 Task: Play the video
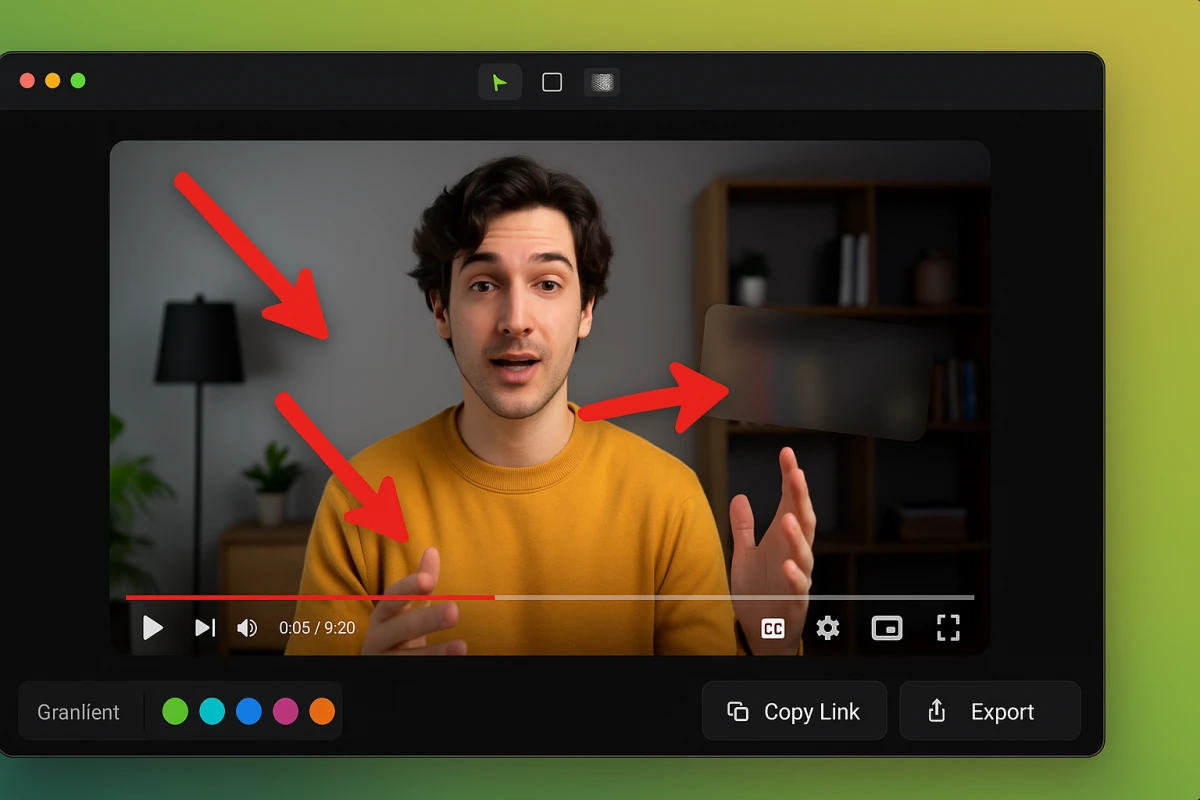pos(152,628)
